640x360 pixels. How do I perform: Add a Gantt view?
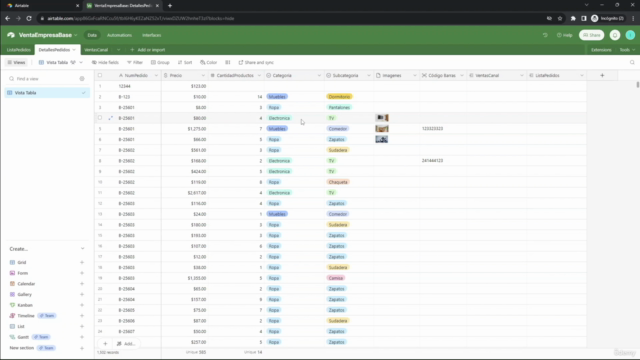pos(82,337)
